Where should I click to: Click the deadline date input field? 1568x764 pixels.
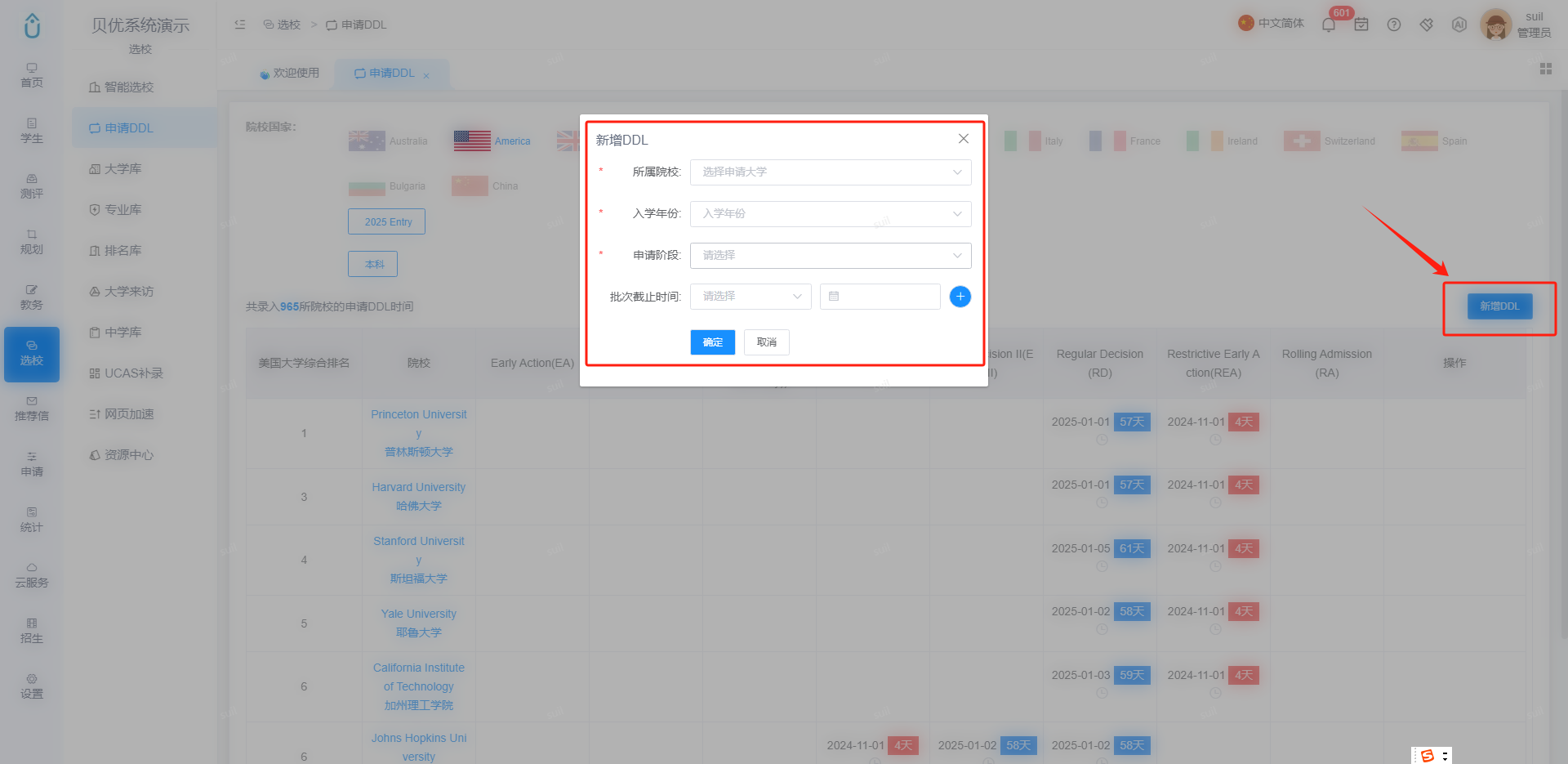point(880,297)
